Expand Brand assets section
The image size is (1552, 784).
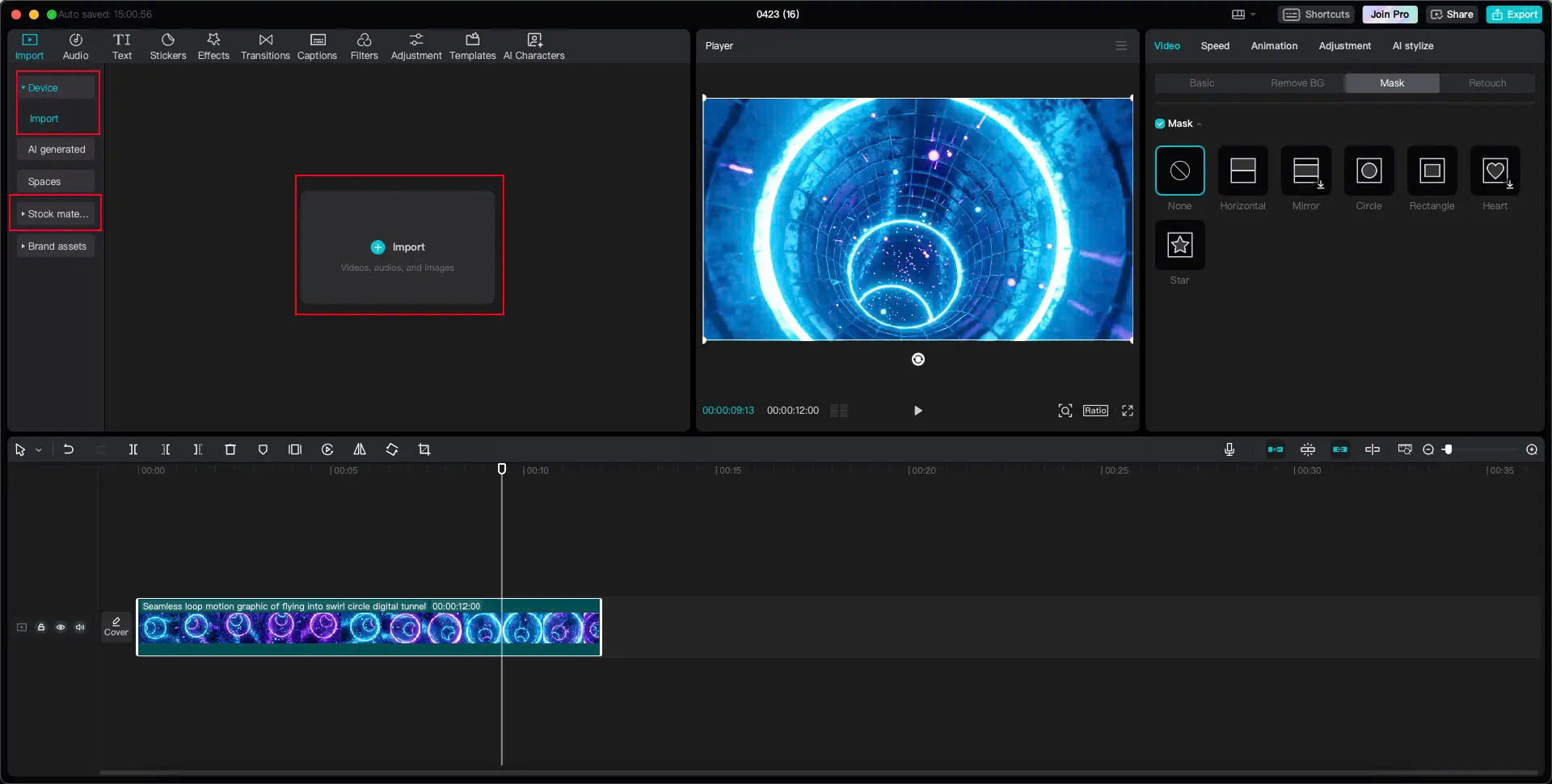point(57,246)
